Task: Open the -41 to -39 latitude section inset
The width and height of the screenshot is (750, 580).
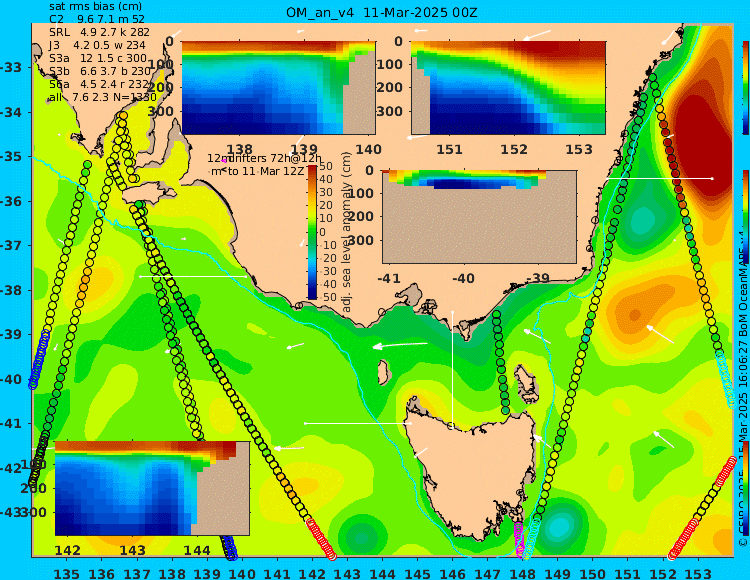Action: [x=479, y=217]
